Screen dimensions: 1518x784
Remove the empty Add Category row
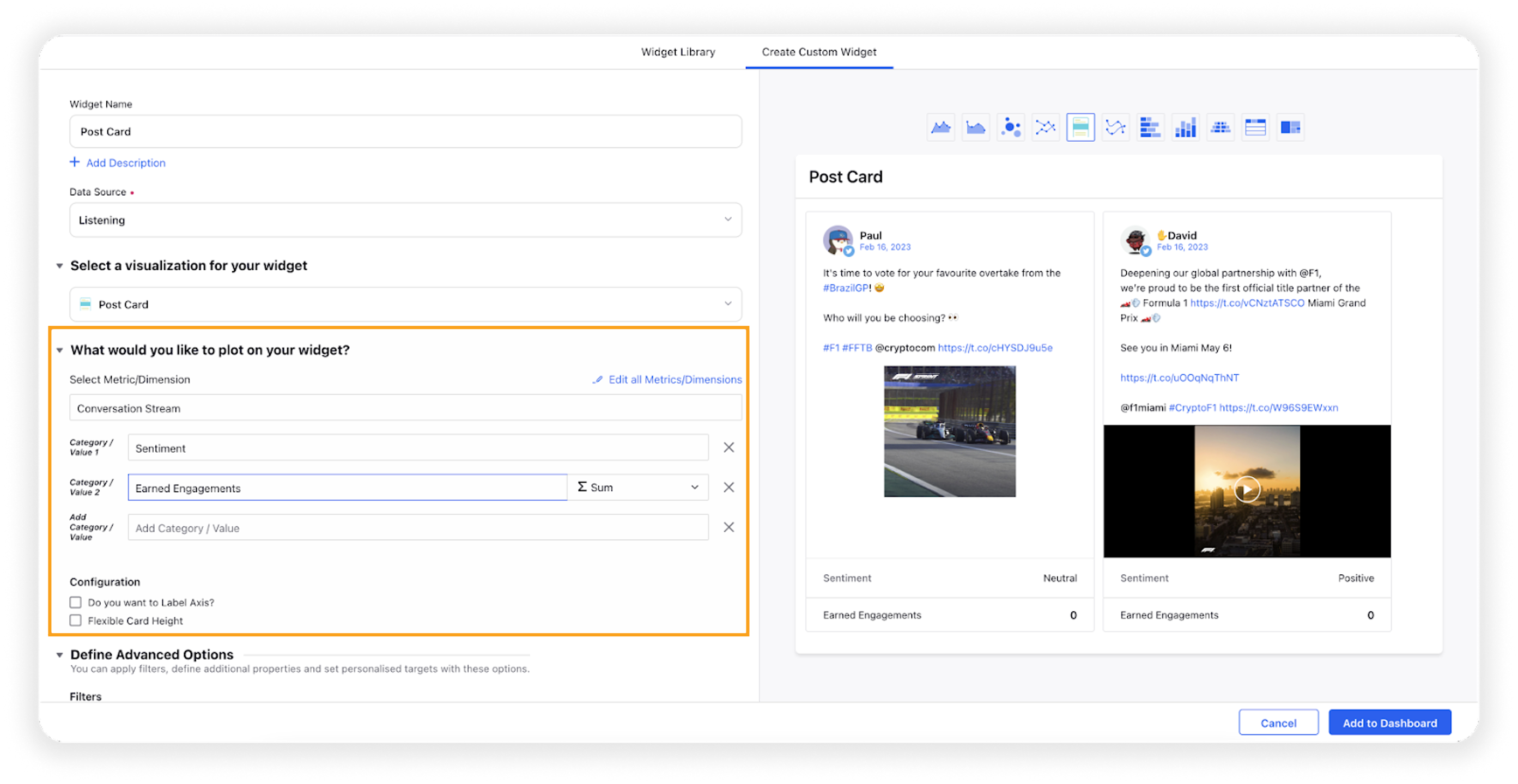(729, 528)
